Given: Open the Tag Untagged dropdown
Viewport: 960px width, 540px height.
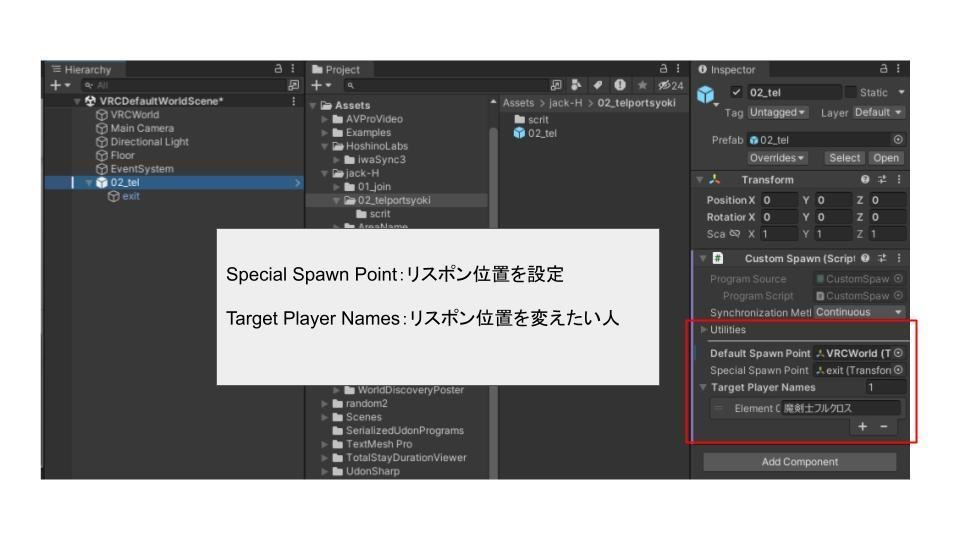Looking at the screenshot, I should coord(777,113).
